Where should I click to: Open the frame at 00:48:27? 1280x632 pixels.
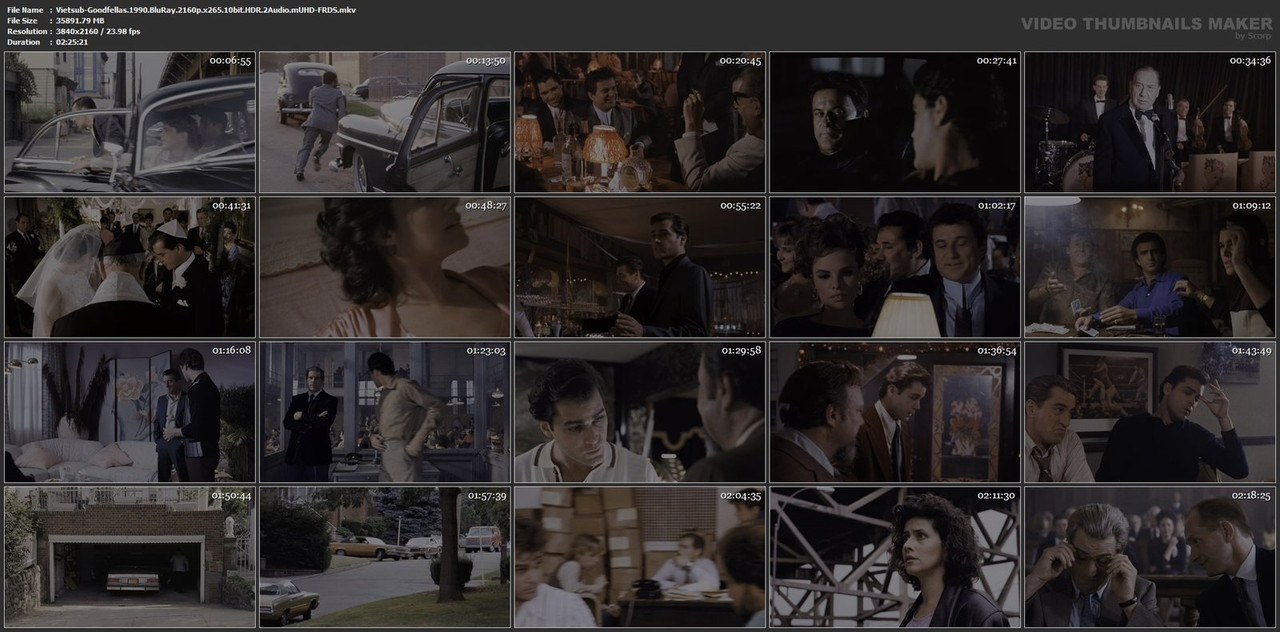point(385,267)
